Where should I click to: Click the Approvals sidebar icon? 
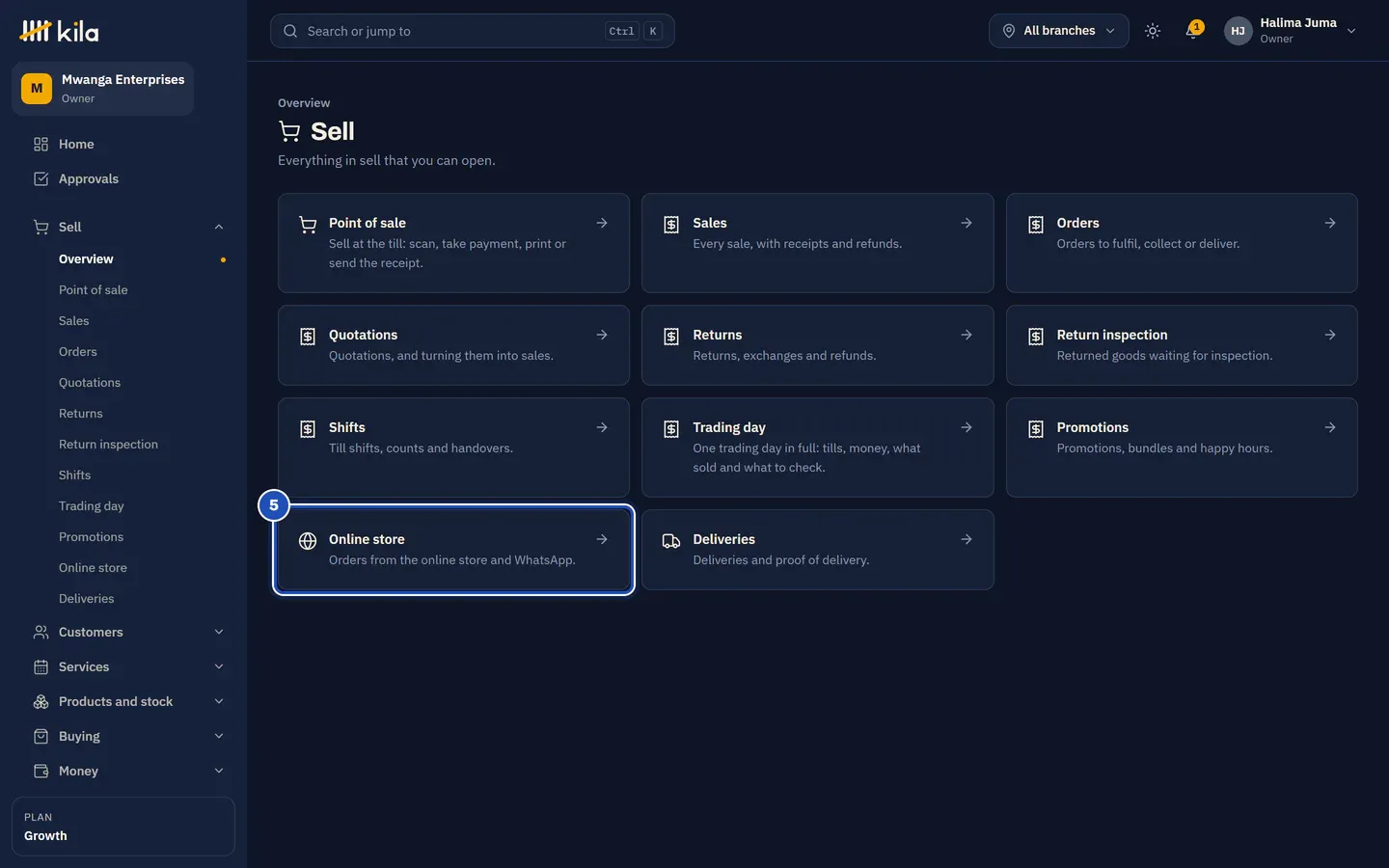[x=41, y=178]
